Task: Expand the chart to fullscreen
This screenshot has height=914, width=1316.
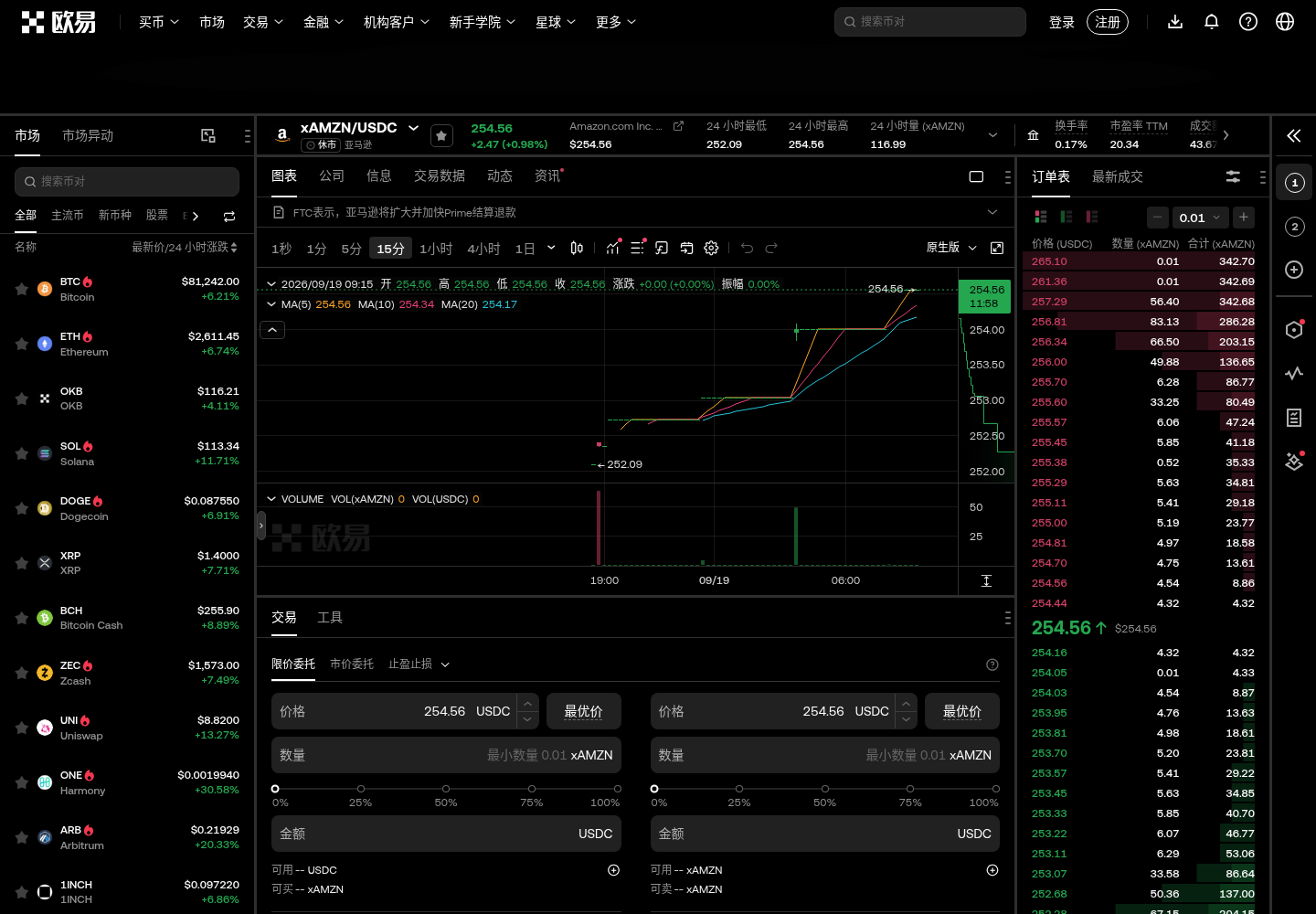Action: tap(997, 248)
